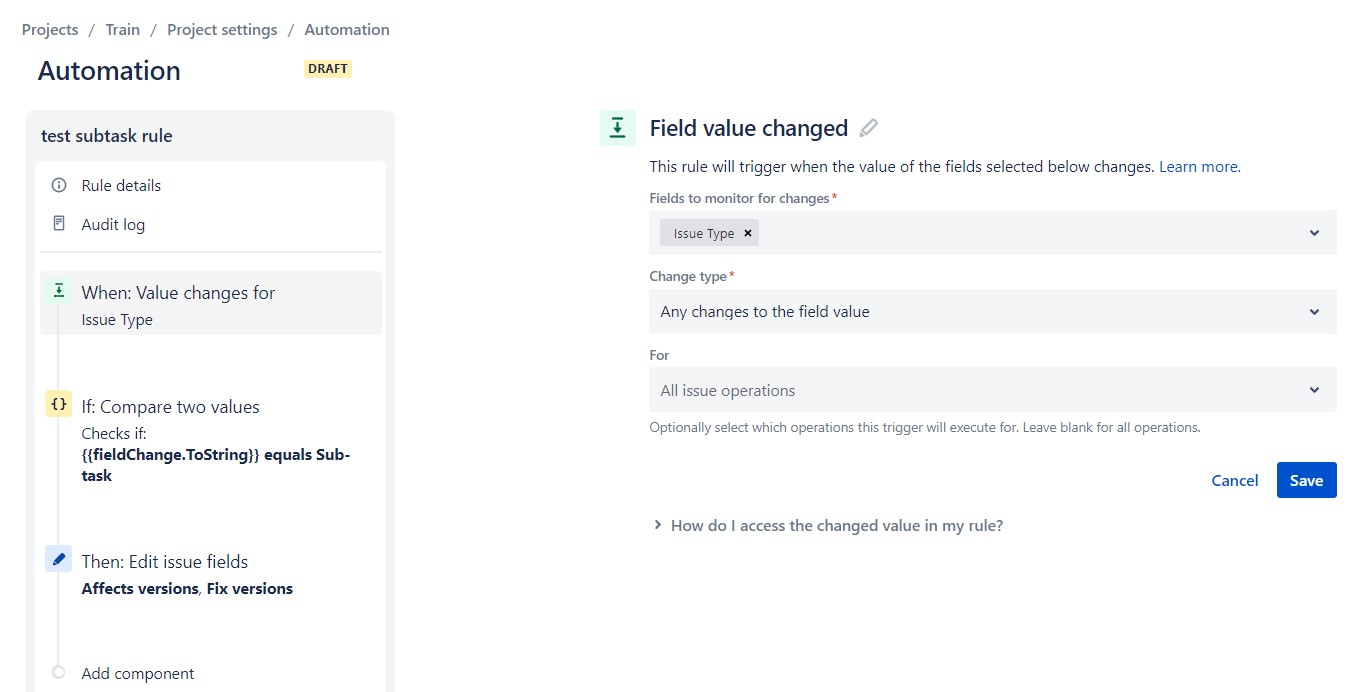The width and height of the screenshot is (1365, 692).
Task: Click the DRAFT status badge
Action: click(x=327, y=68)
